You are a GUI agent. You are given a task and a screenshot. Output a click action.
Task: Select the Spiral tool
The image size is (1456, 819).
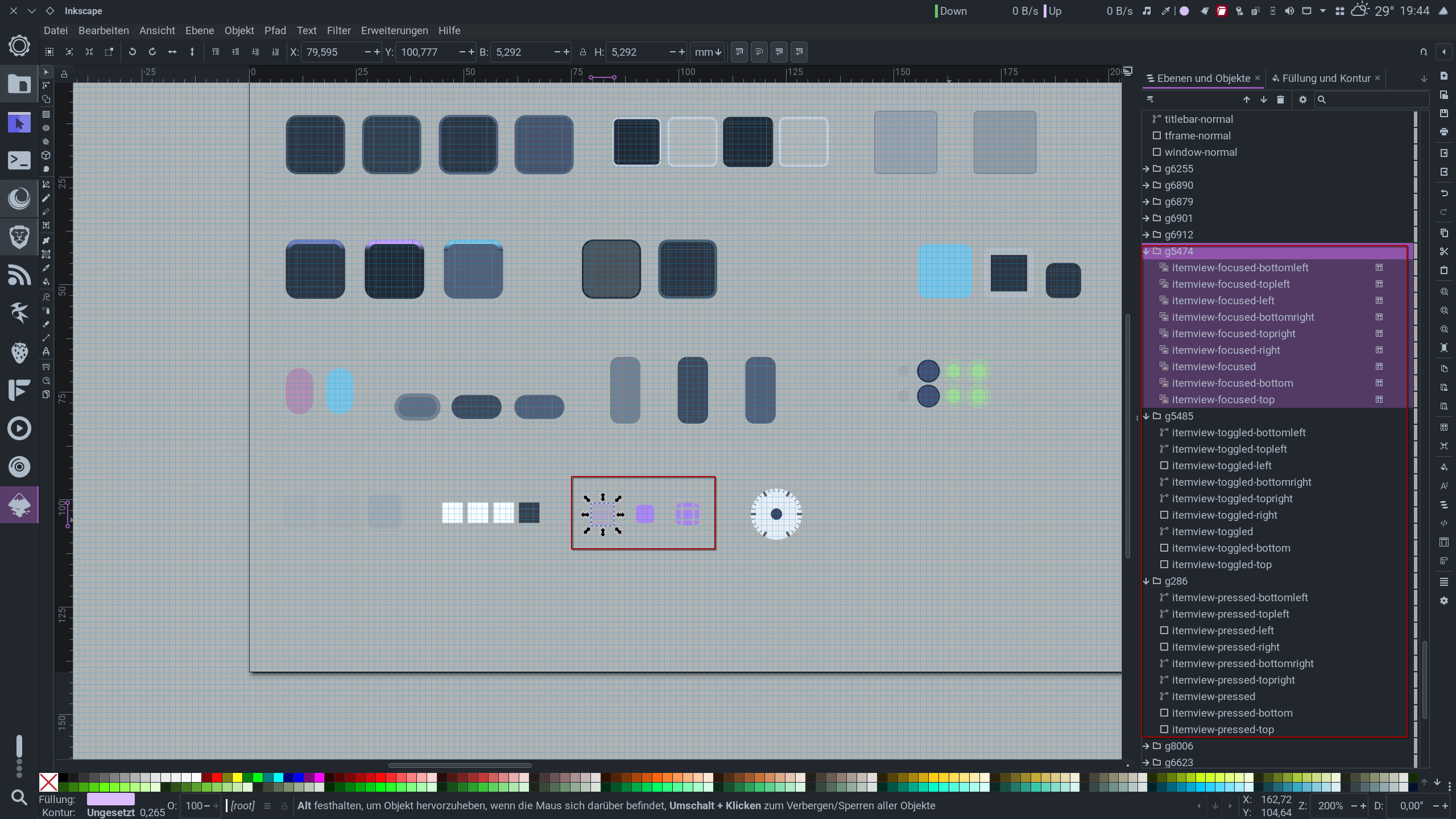coord(46,169)
